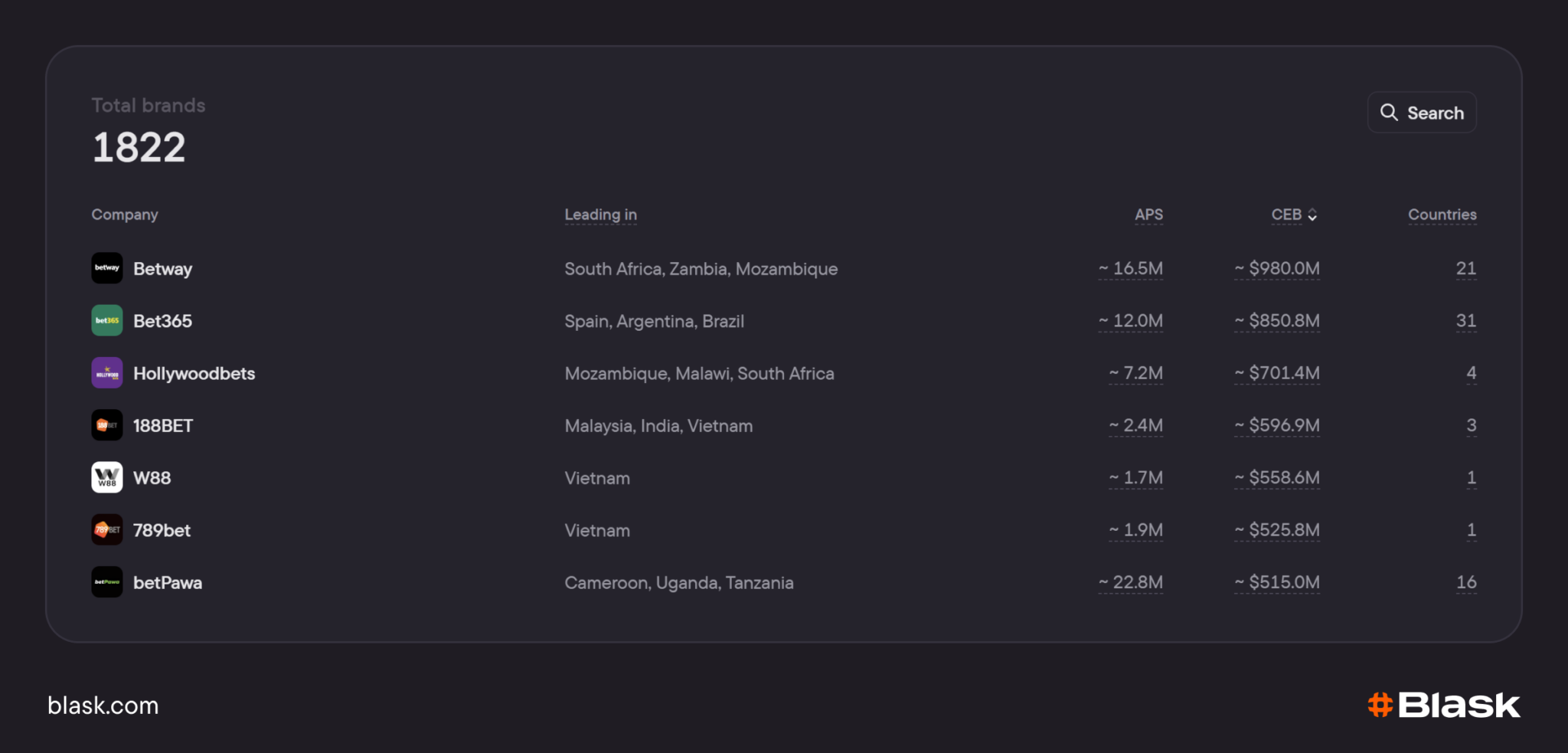The image size is (1568, 753).
Task: Click the Bet365 green logo icon
Action: 107,320
